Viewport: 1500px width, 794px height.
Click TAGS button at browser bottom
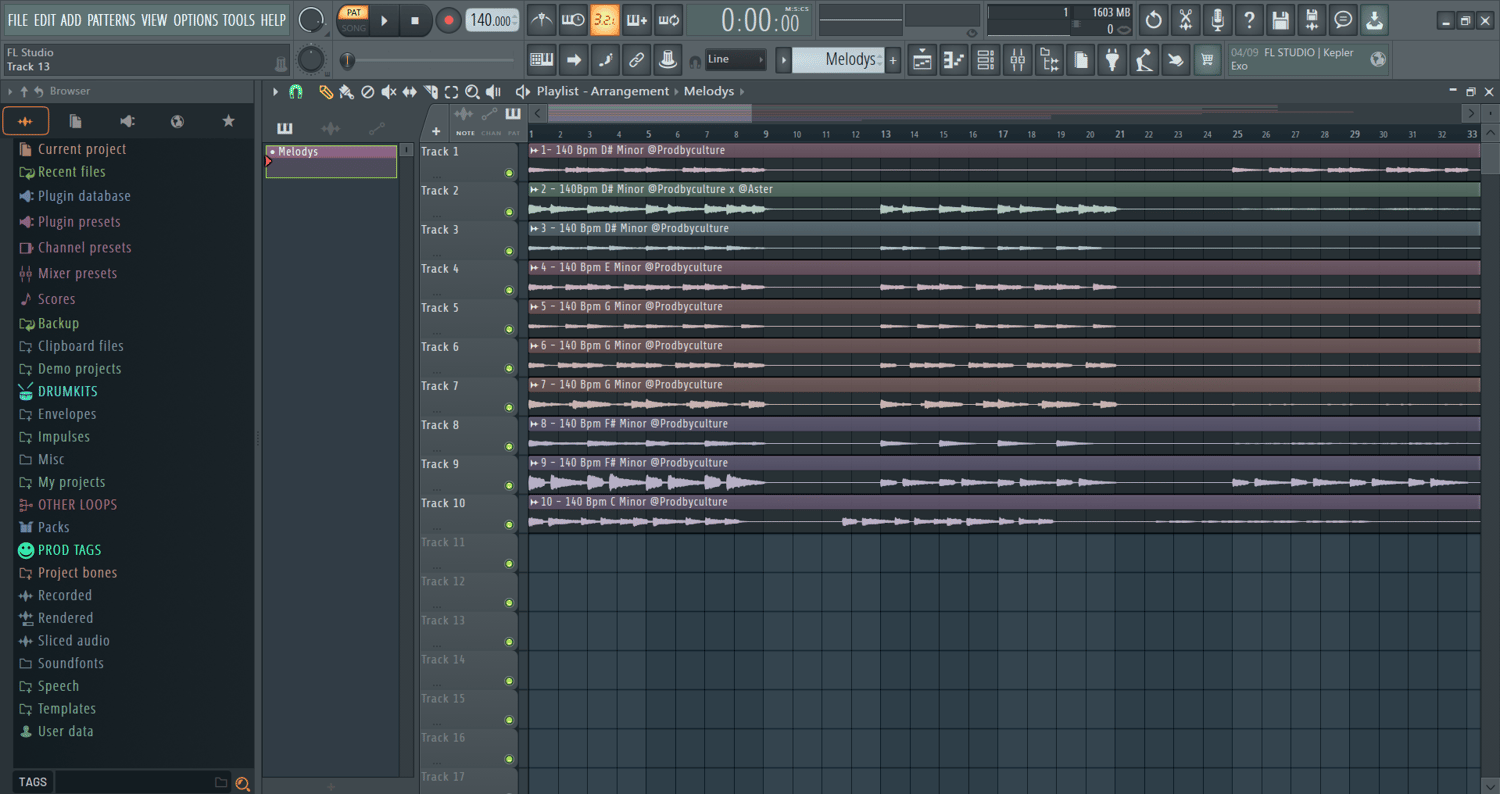click(33, 782)
